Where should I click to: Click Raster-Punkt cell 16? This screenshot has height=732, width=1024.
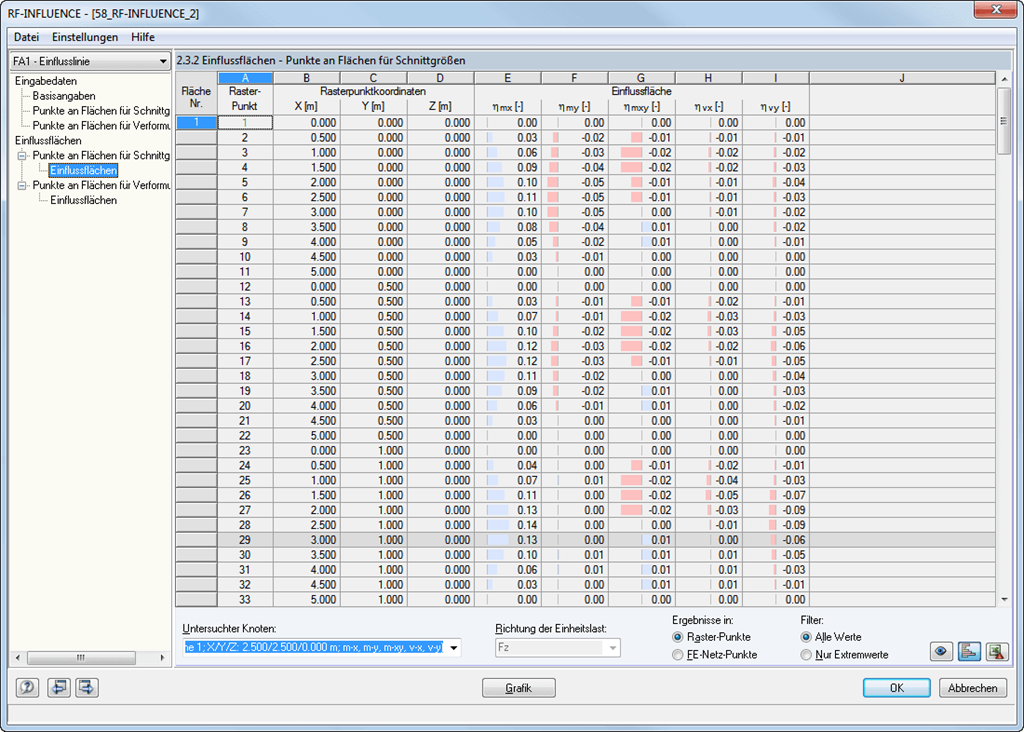click(245, 346)
